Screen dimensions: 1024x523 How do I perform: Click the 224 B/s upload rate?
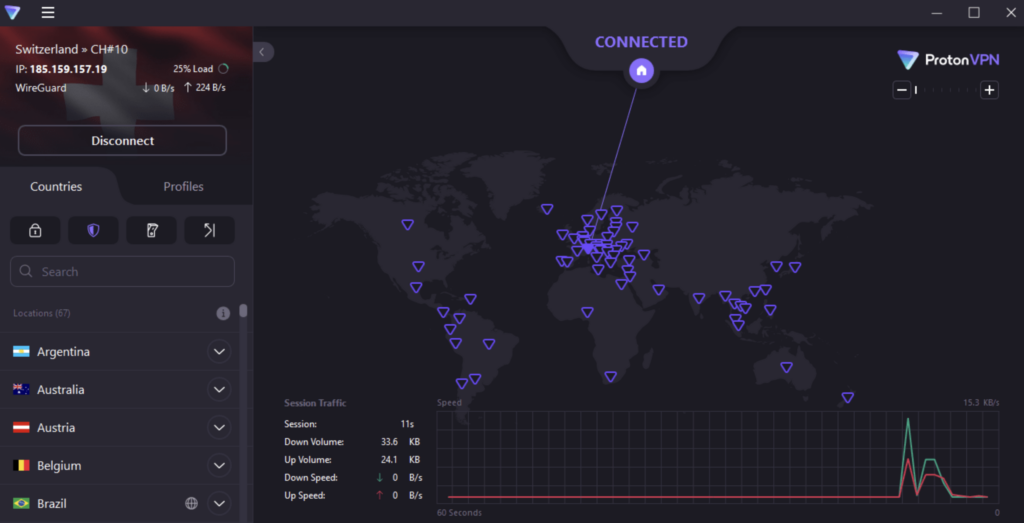204,87
